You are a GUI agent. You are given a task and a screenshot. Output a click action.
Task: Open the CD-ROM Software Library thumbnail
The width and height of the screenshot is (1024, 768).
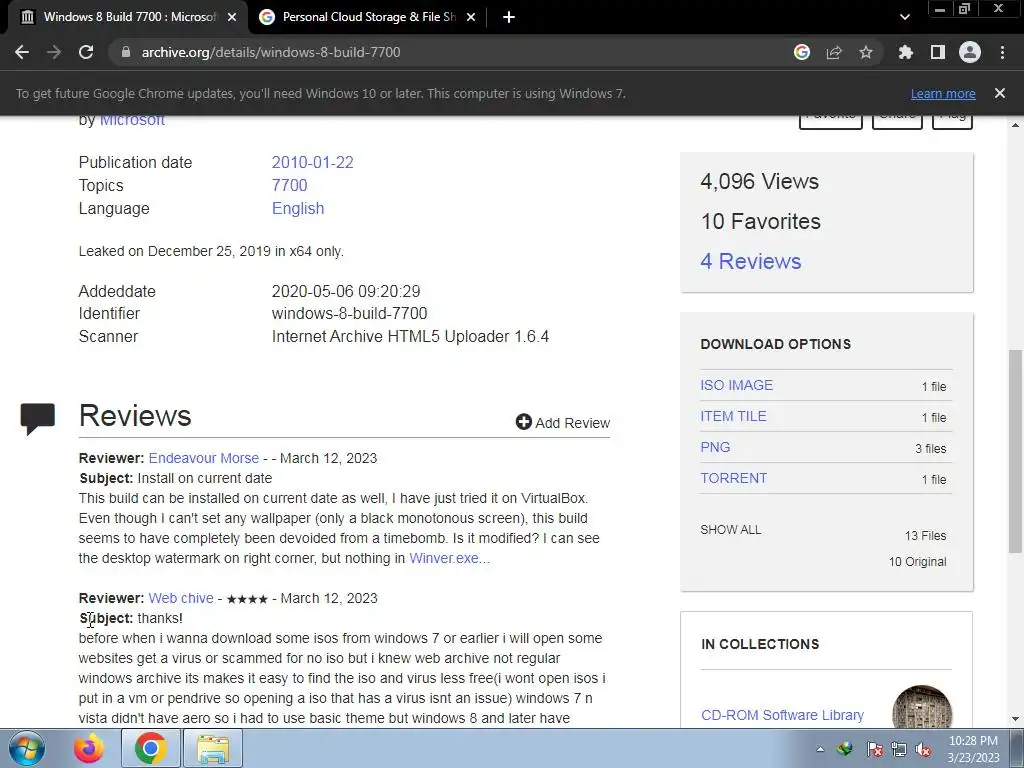(922, 708)
